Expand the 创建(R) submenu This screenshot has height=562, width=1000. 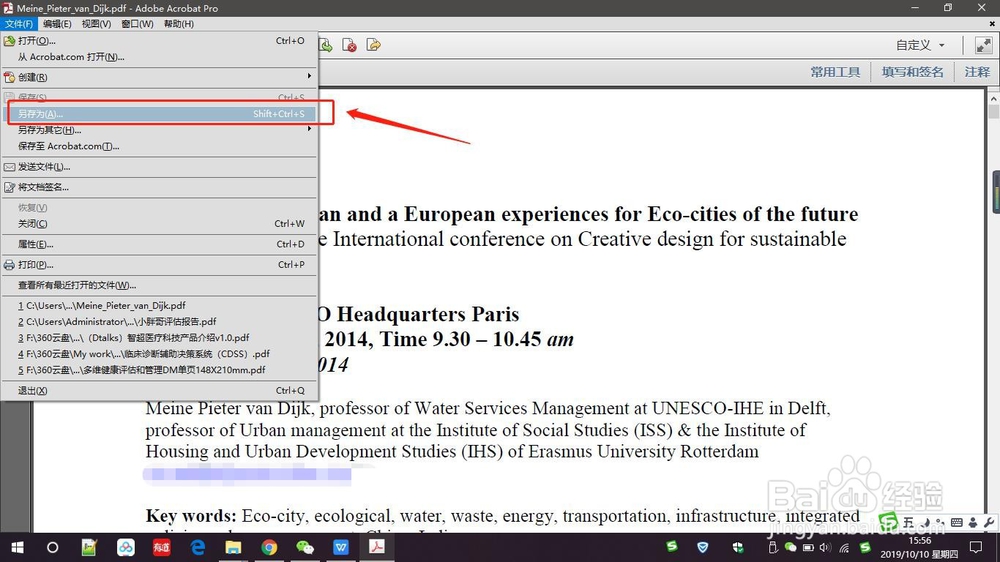click(x=159, y=77)
